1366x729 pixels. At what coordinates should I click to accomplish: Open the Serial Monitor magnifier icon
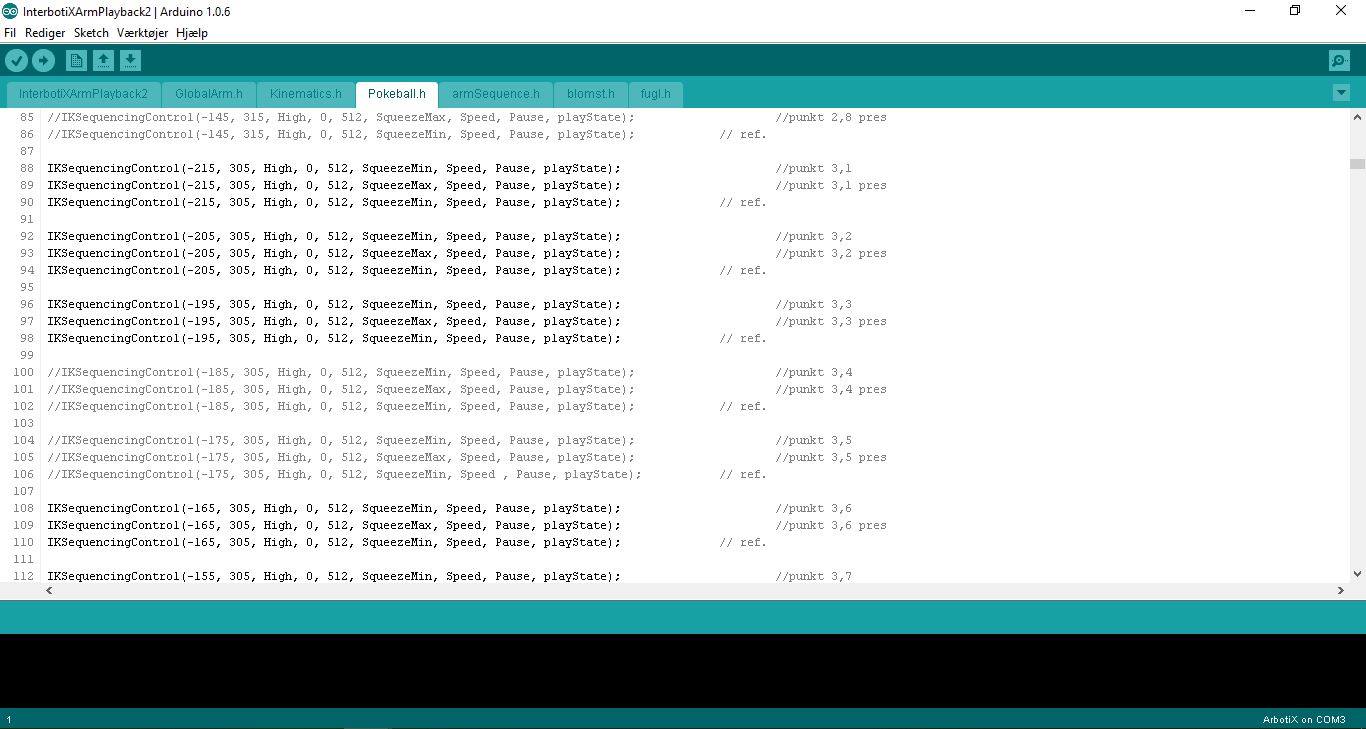pos(1339,61)
